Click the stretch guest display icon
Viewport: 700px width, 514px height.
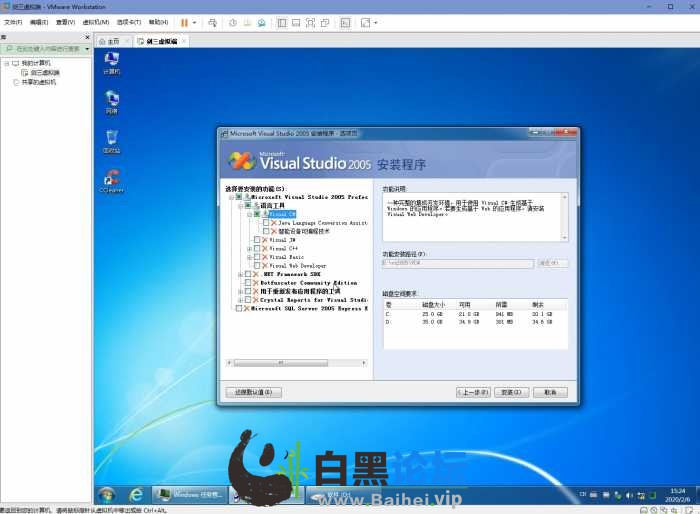coord(365,23)
